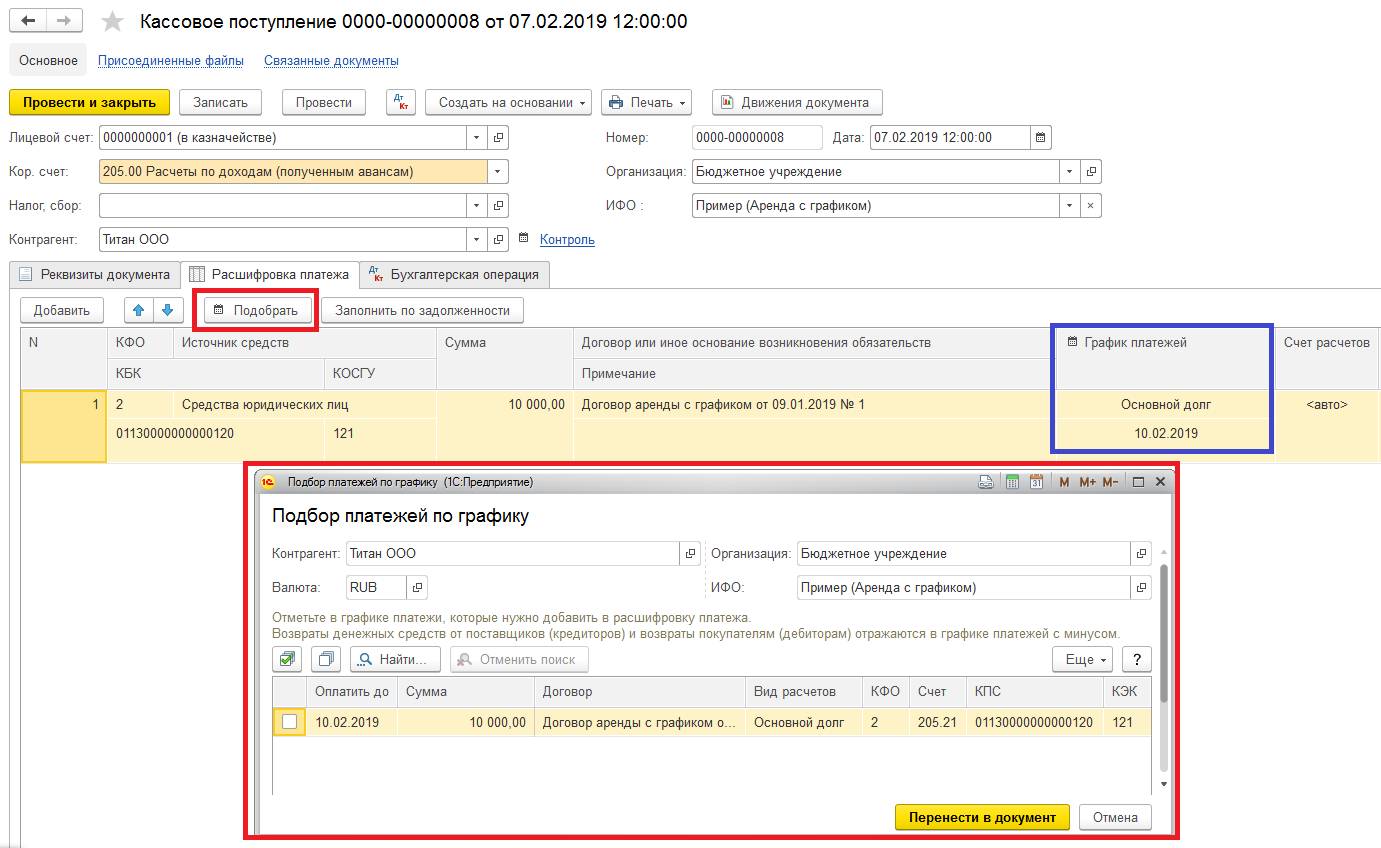The image size is (1381, 848).
Task: Move the payment row up with the blue arrow
Action: tap(138, 310)
